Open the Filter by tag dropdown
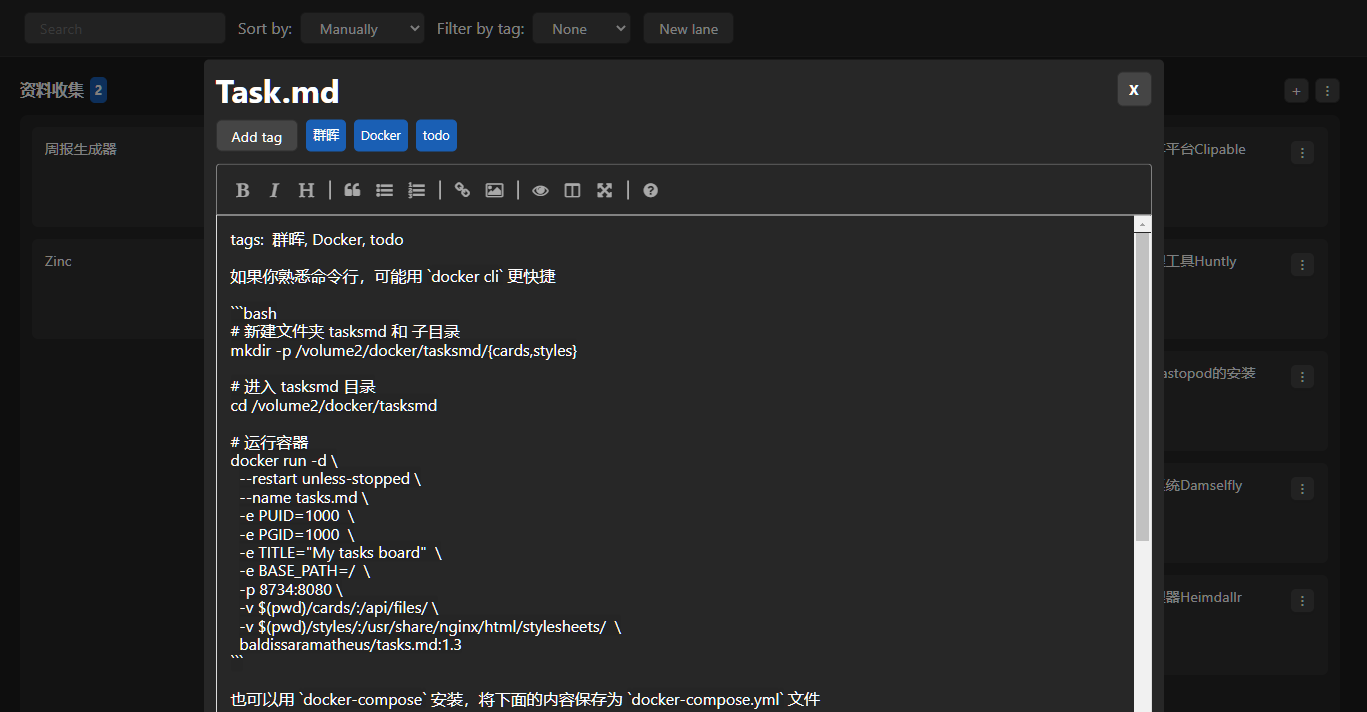 pos(581,28)
